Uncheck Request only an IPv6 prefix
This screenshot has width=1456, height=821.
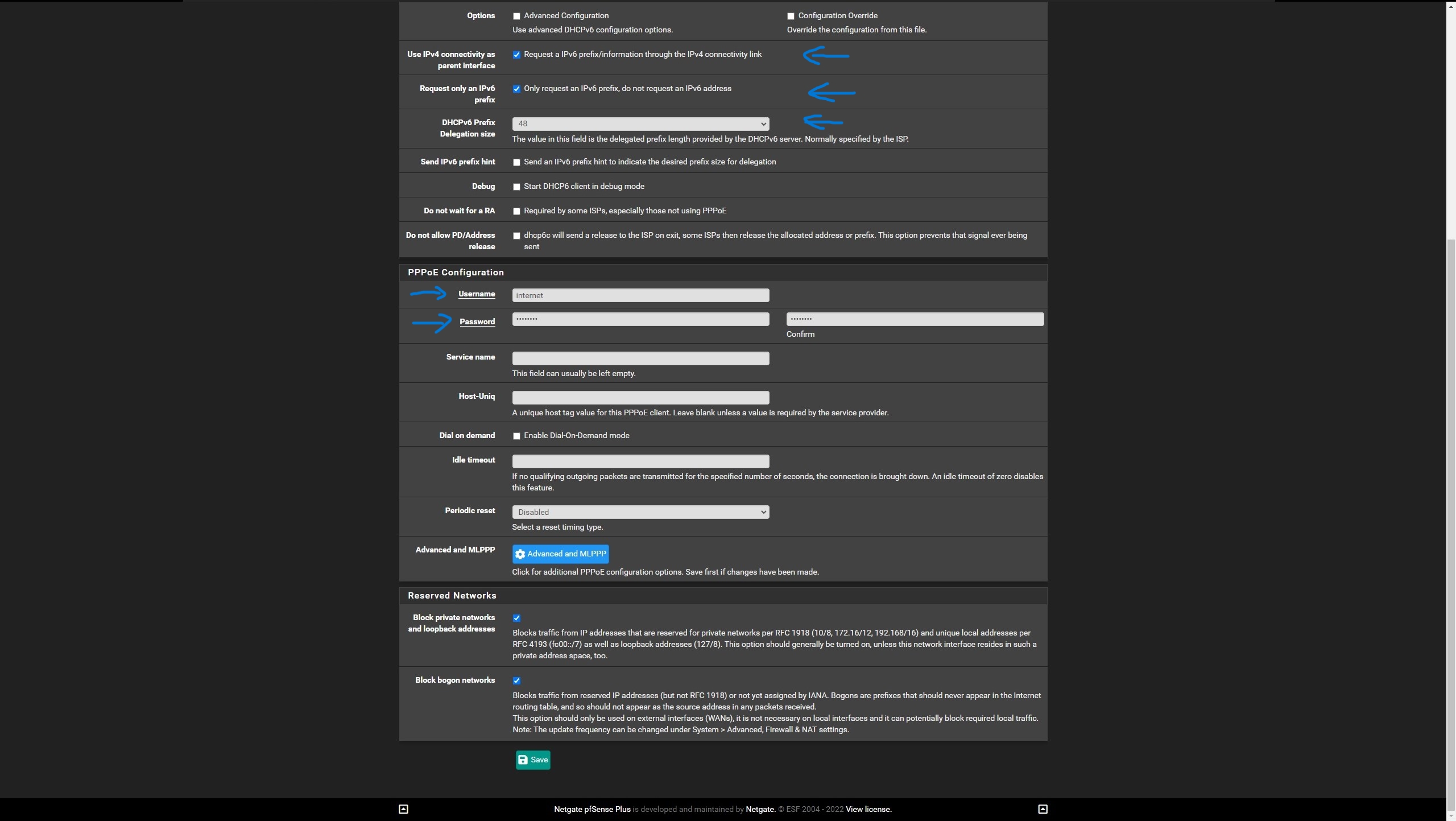[516, 89]
